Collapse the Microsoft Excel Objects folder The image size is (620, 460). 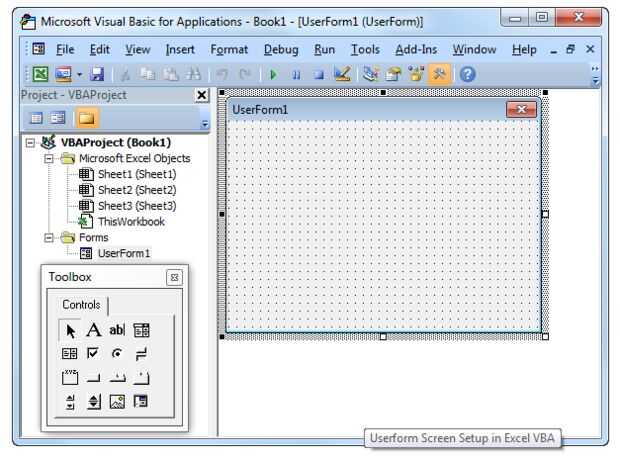click(x=49, y=159)
